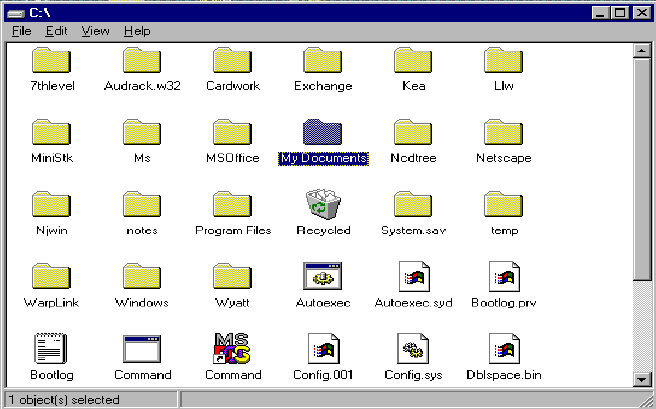Select the Llw folder

[503, 60]
